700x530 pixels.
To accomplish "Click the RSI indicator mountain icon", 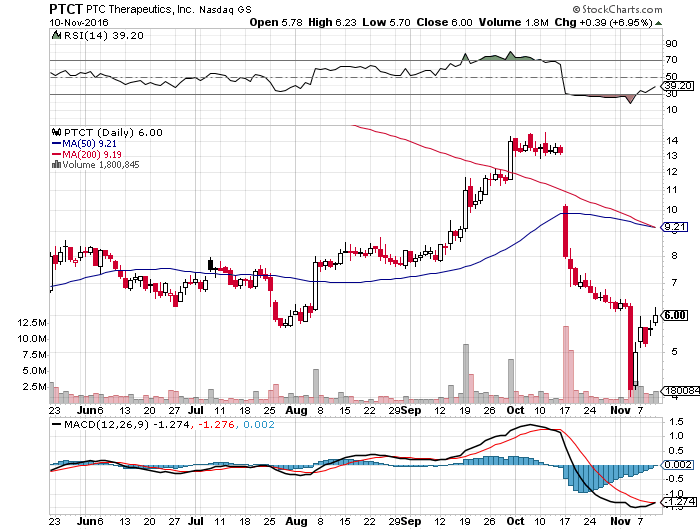I will click(x=56, y=35).
